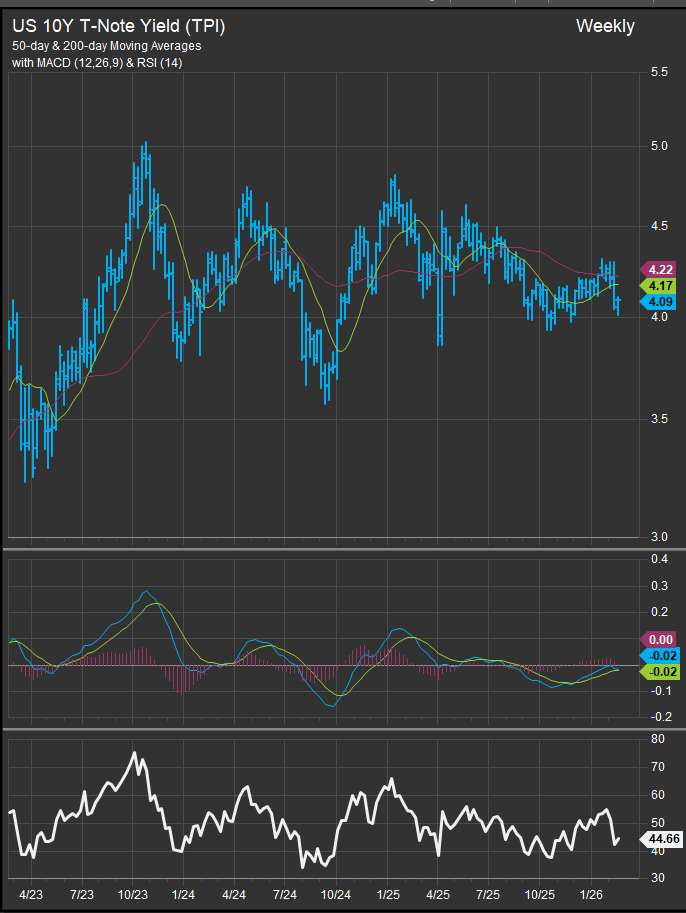686x913 pixels.
Task: Select the Weekly timeframe label
Action: click(x=604, y=27)
